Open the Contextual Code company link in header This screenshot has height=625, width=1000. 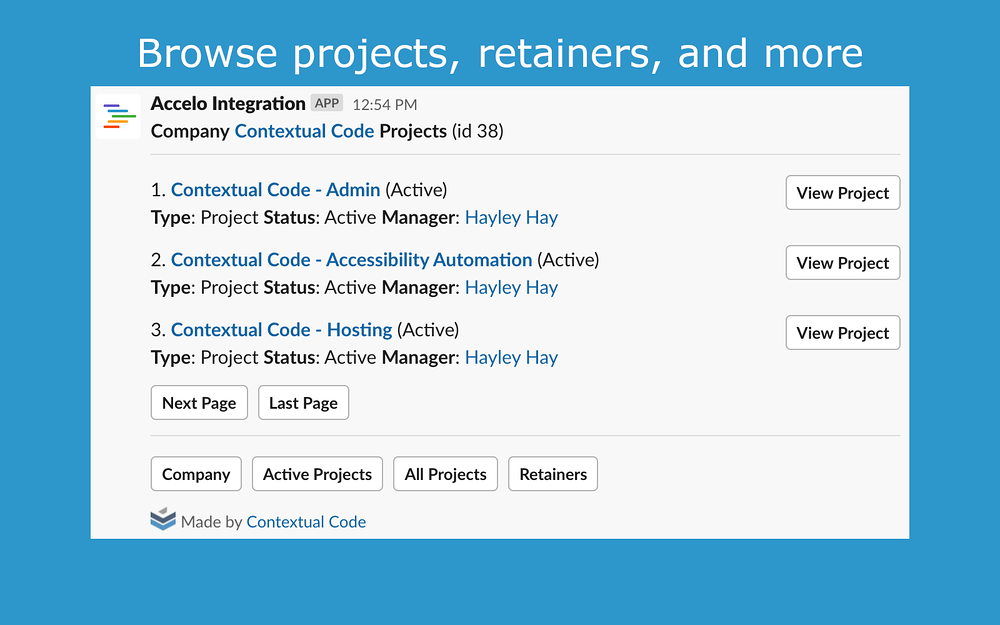click(304, 131)
